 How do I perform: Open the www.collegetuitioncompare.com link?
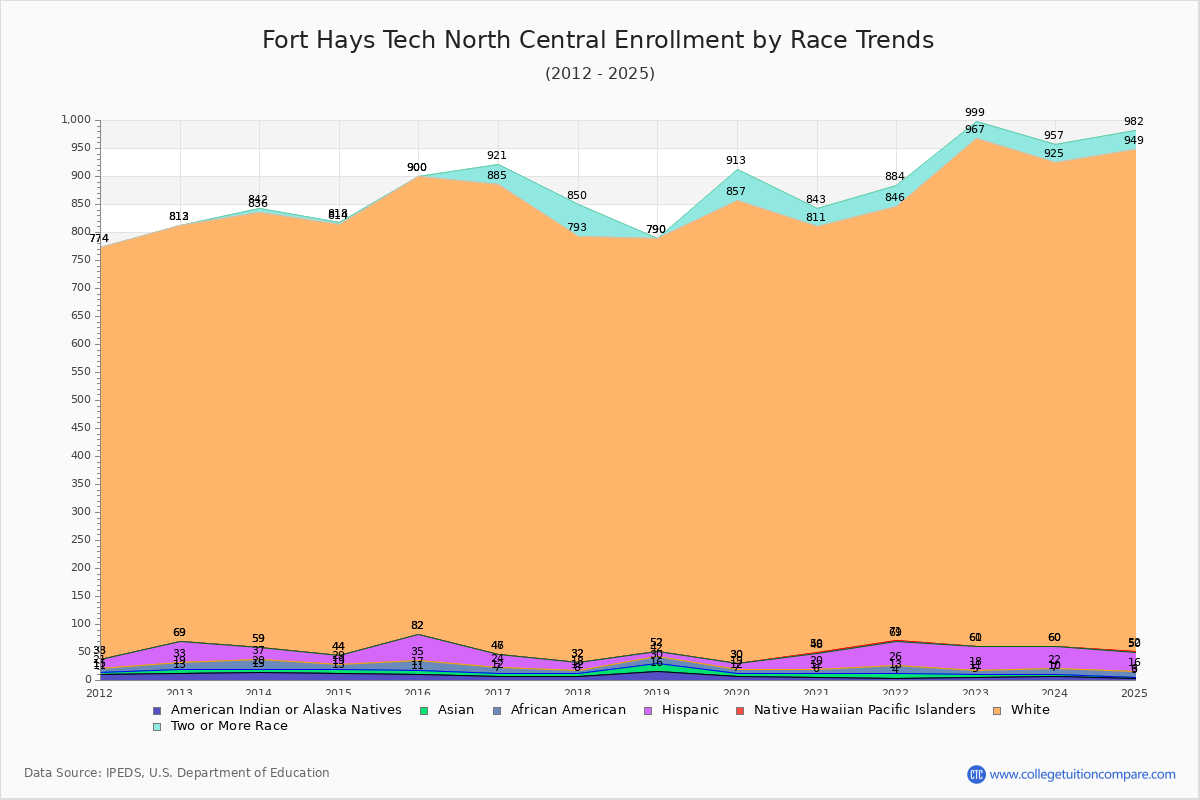[x=1083, y=774]
